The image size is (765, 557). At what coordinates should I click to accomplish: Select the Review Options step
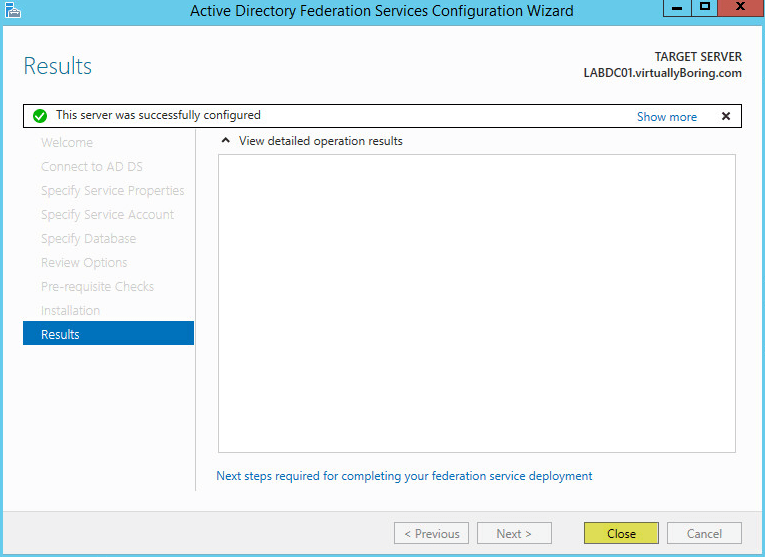pos(84,262)
